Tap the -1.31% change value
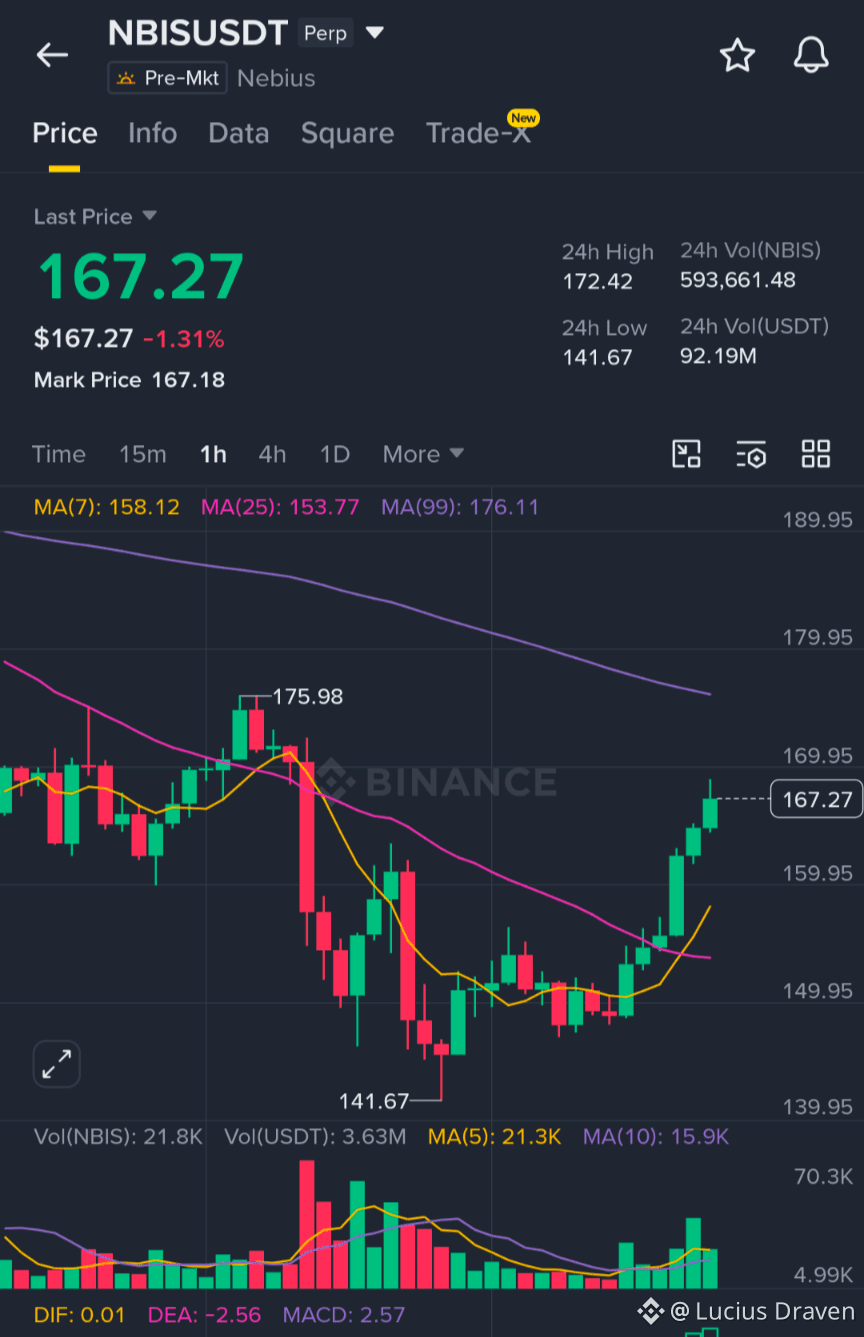This screenshot has height=1337, width=864. [183, 339]
